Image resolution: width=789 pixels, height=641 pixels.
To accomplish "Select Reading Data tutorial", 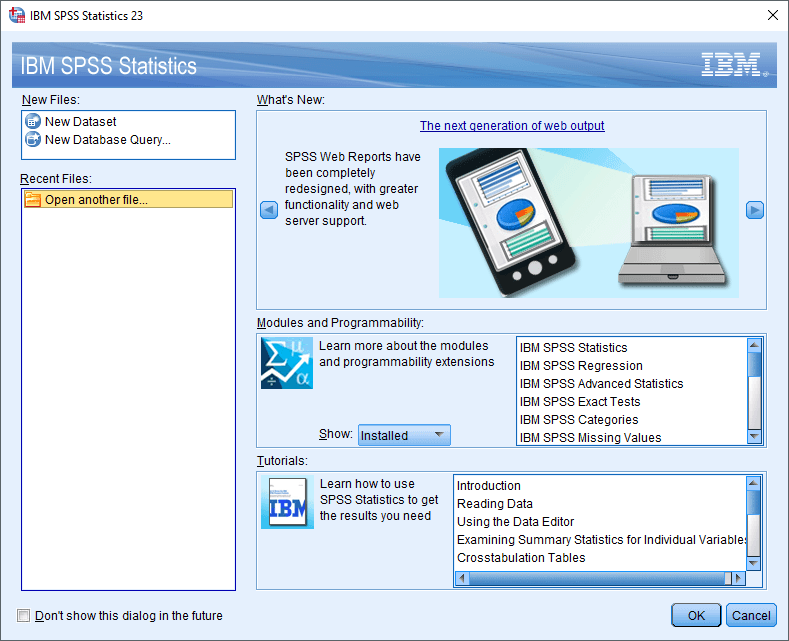I will coord(495,504).
